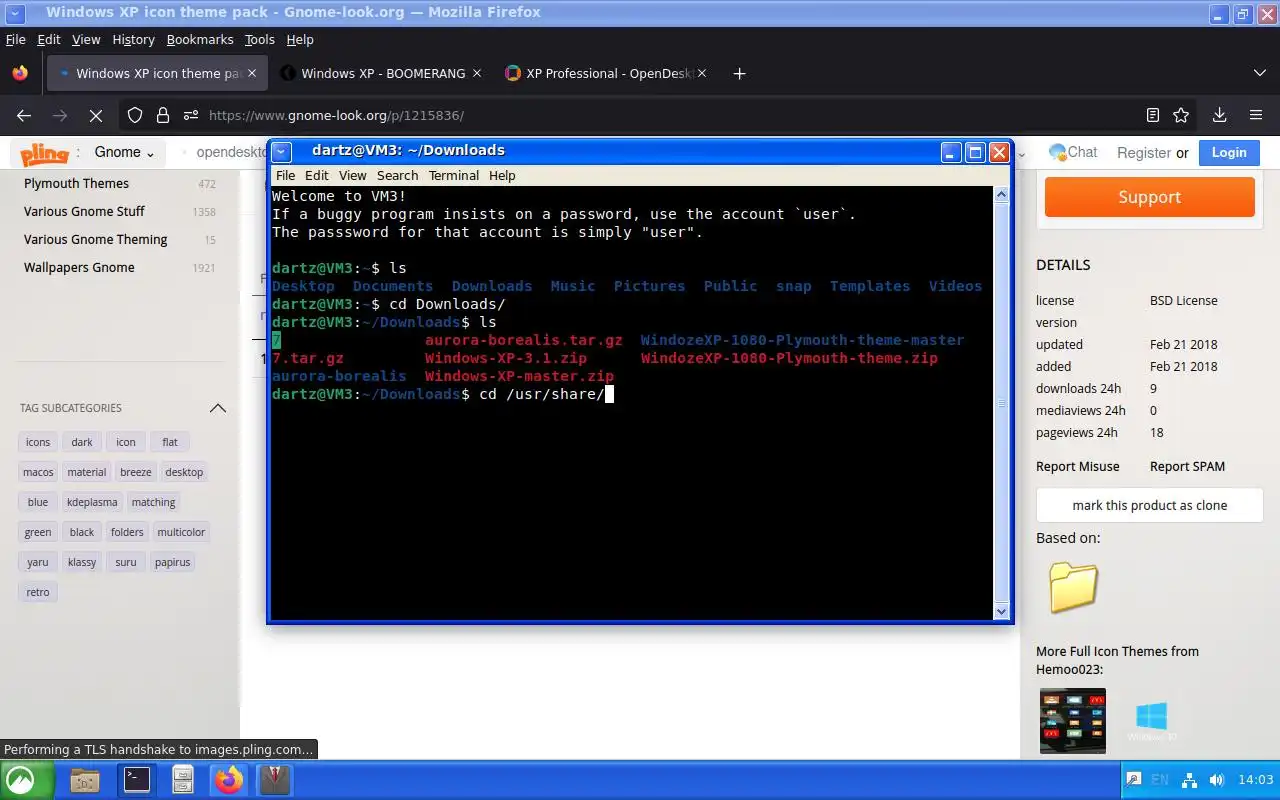Image resolution: width=1280 pixels, height=800 pixels.
Task: Click Report SPAM link
Action: pyautogui.click(x=1187, y=466)
